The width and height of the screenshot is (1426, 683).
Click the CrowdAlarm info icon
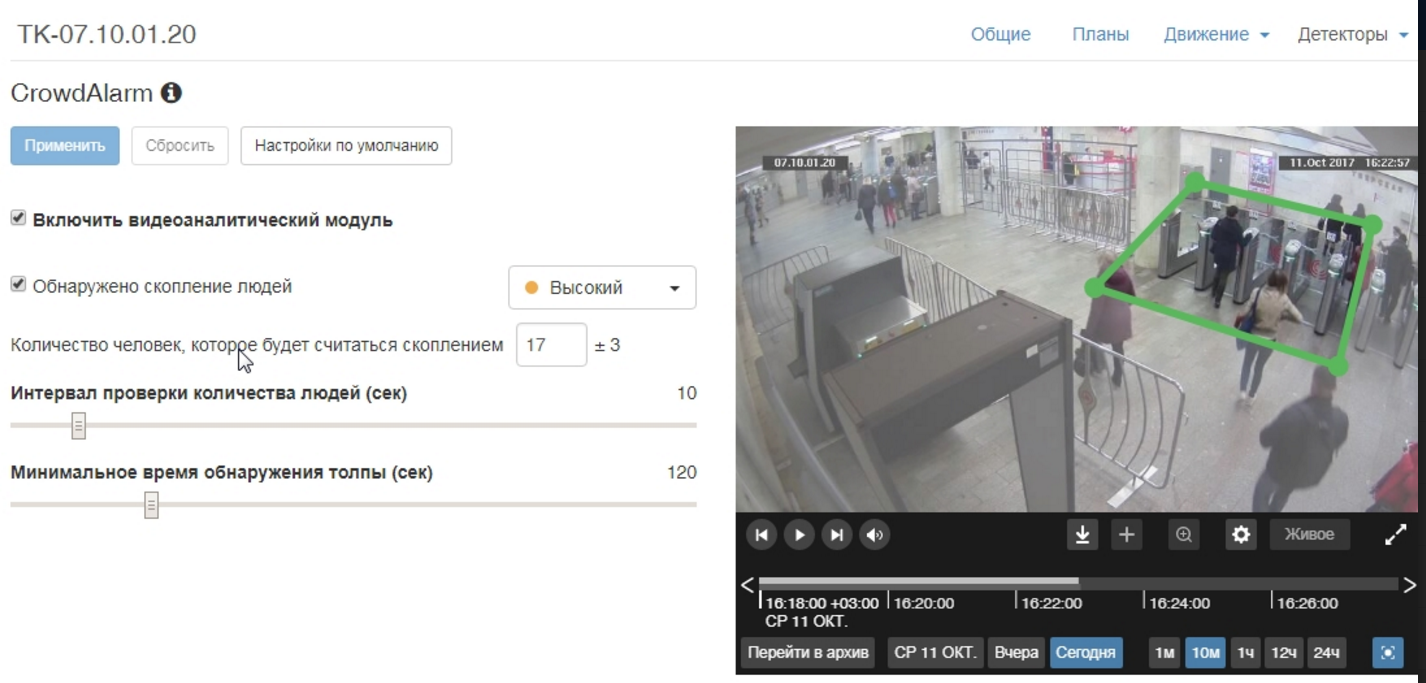171,93
